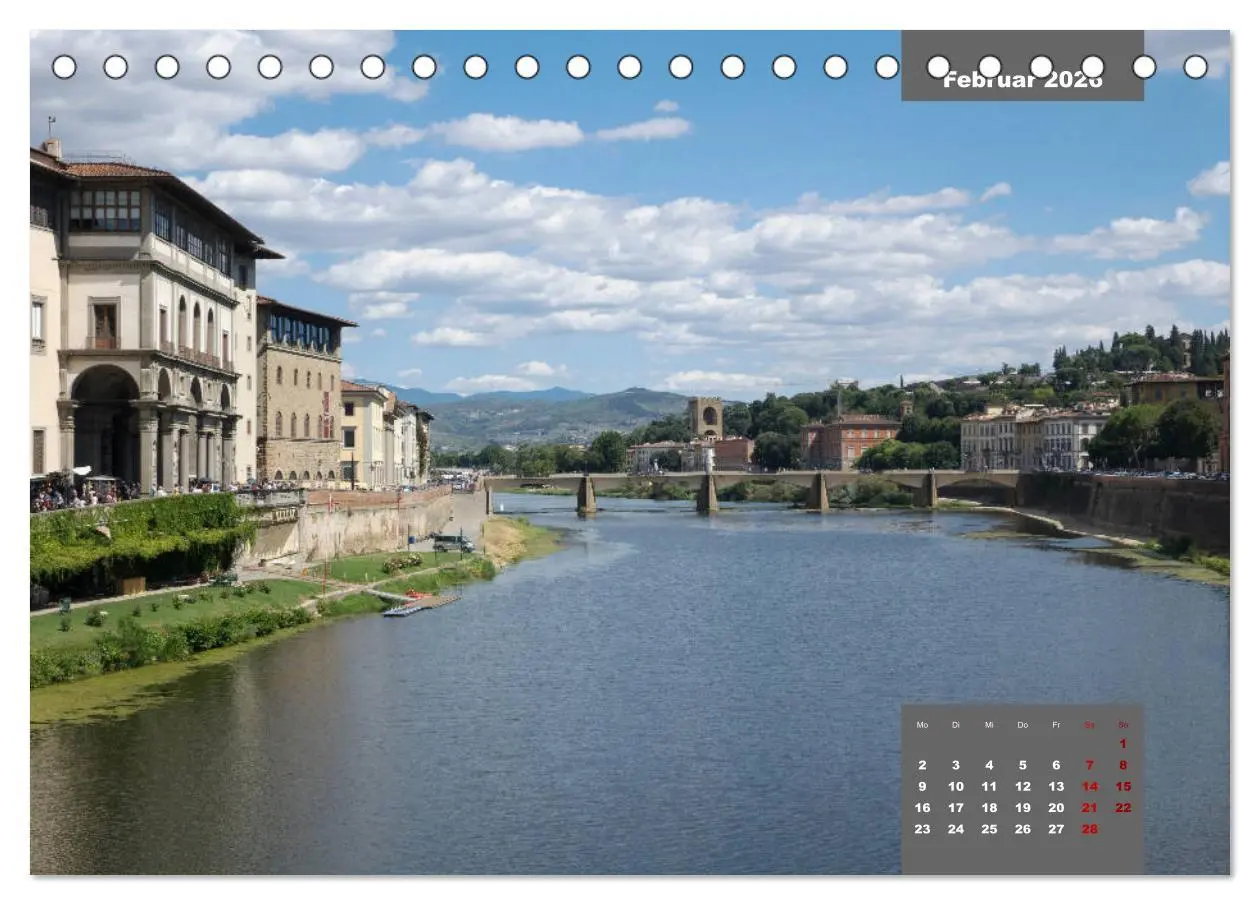1260x905 pixels.
Task: Click the stone tower behind the bridge
Action: tap(705, 417)
